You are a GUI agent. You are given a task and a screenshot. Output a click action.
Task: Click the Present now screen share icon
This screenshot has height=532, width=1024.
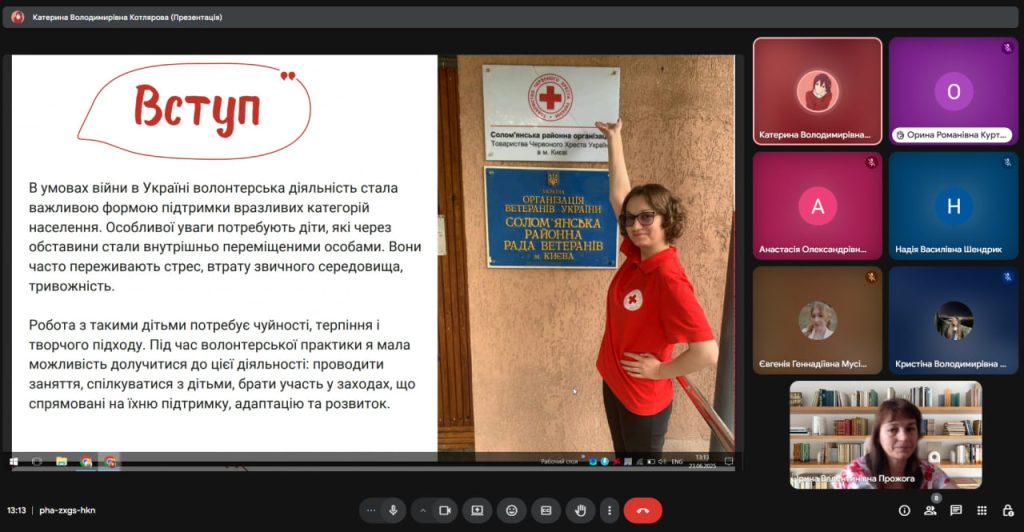(x=477, y=510)
